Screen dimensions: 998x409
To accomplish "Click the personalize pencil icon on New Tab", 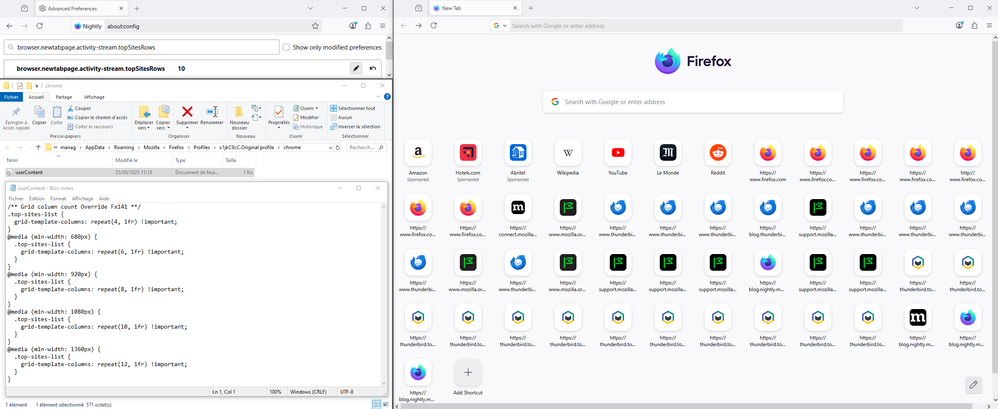I will (973, 385).
